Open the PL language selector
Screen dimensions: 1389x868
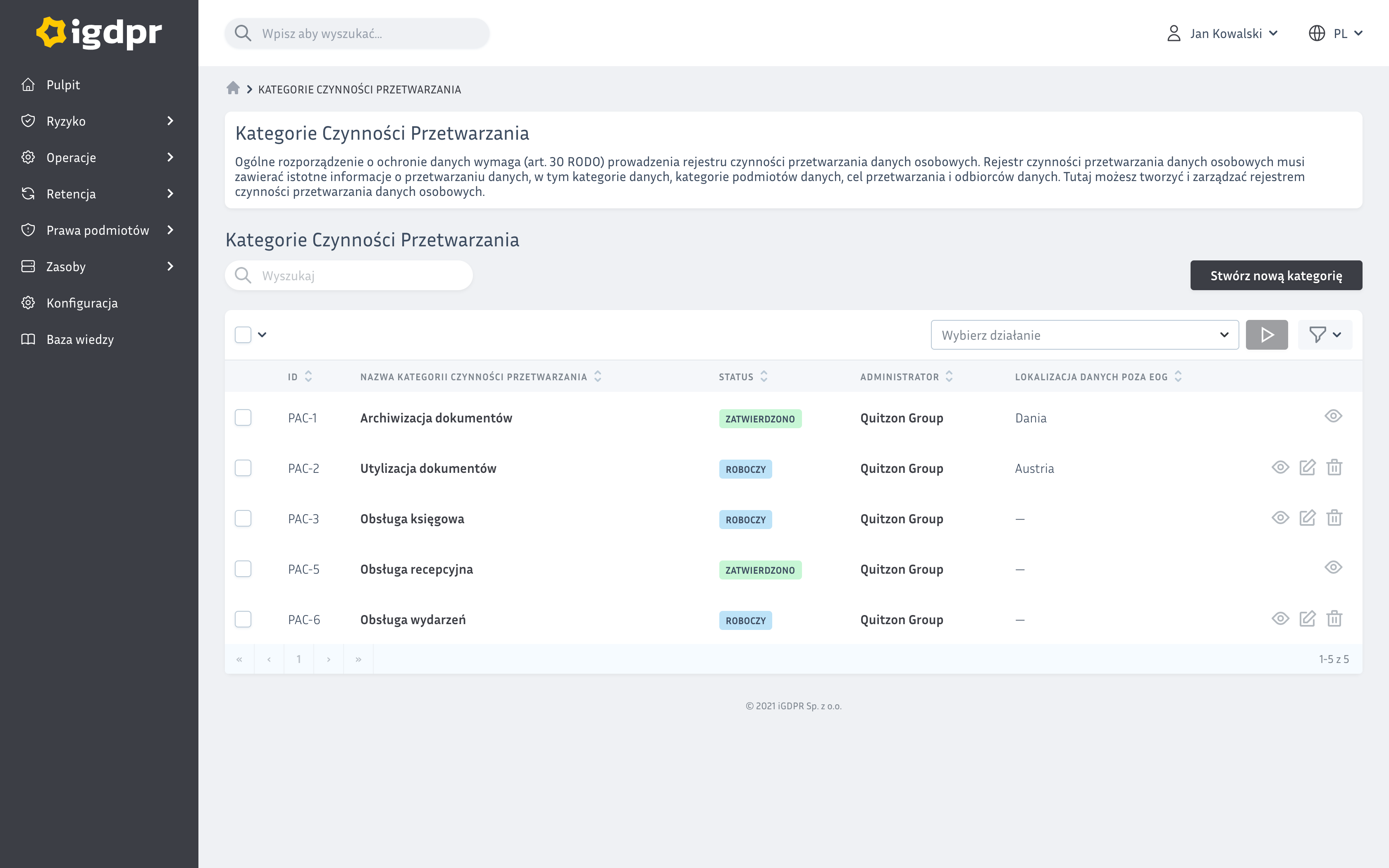click(x=1335, y=33)
